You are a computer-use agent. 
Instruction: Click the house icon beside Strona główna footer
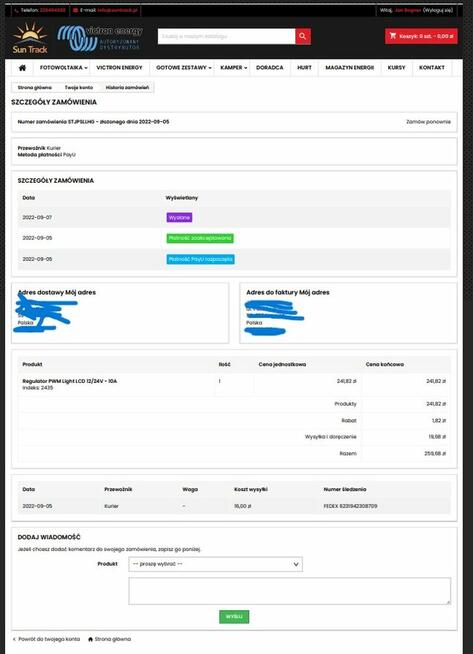pyautogui.click(x=91, y=639)
